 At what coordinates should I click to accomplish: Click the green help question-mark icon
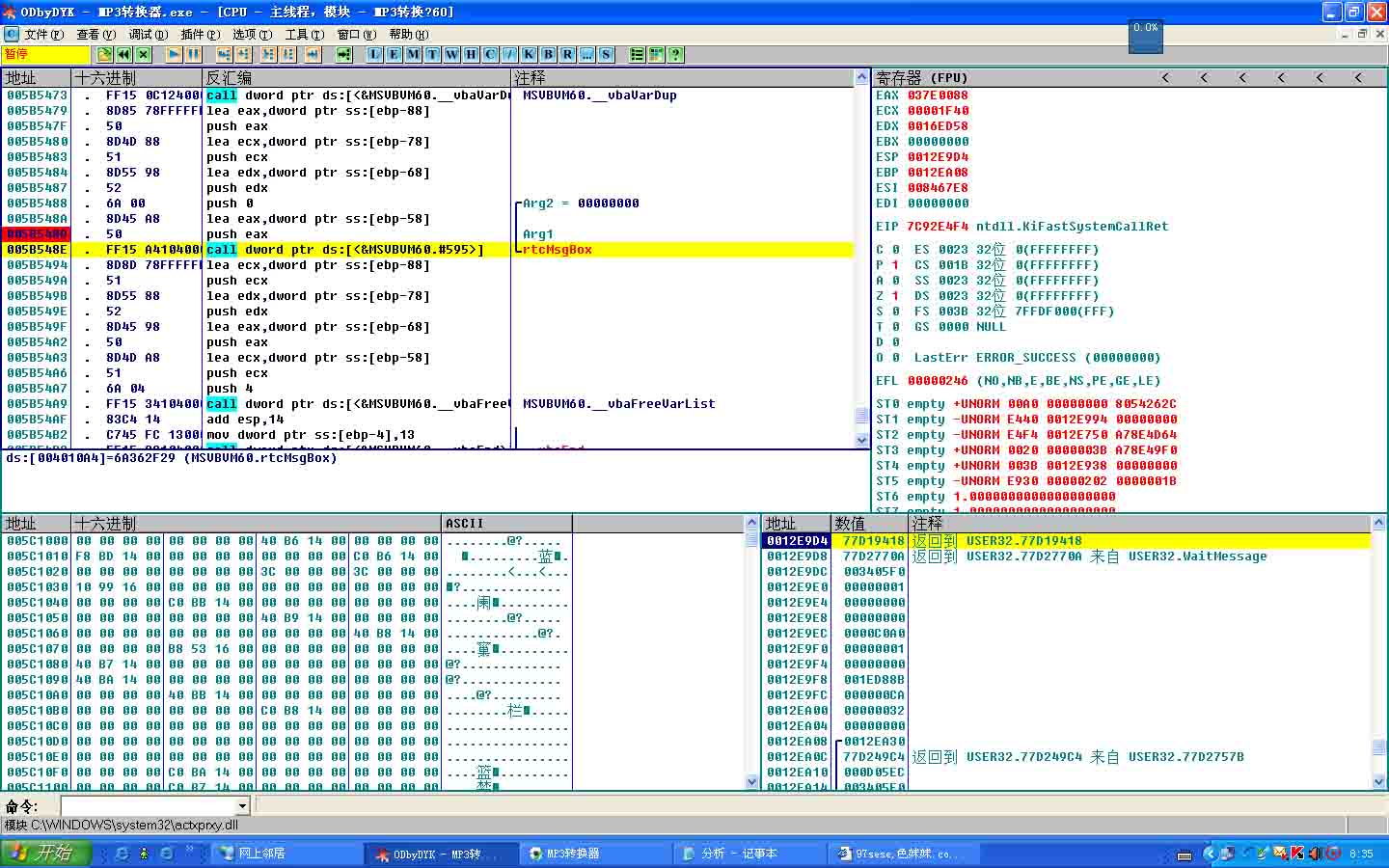(x=675, y=55)
